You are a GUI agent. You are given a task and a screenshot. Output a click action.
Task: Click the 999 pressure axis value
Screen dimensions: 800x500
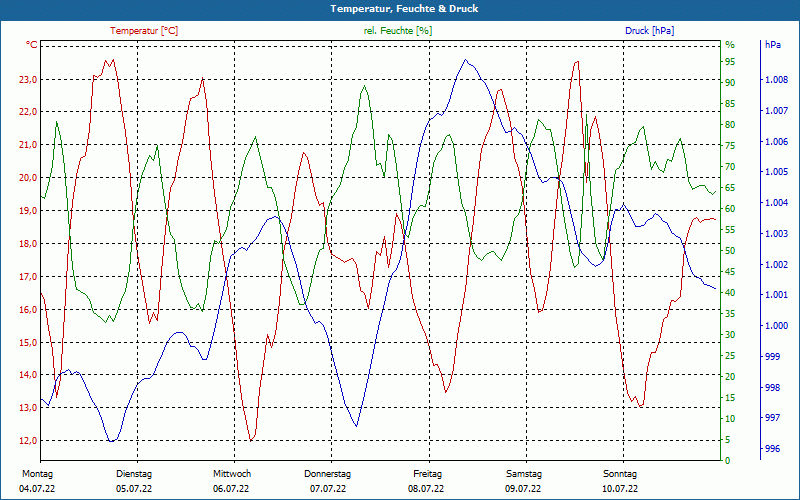click(x=772, y=356)
